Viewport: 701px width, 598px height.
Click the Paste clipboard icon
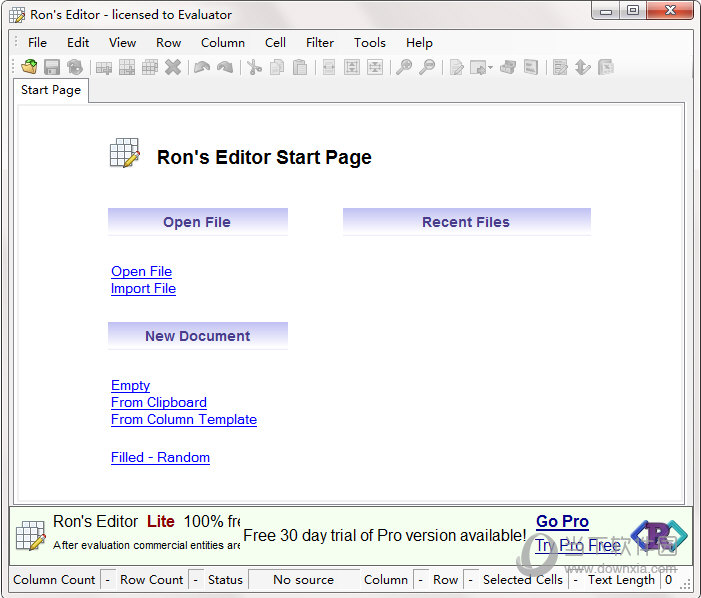click(300, 67)
